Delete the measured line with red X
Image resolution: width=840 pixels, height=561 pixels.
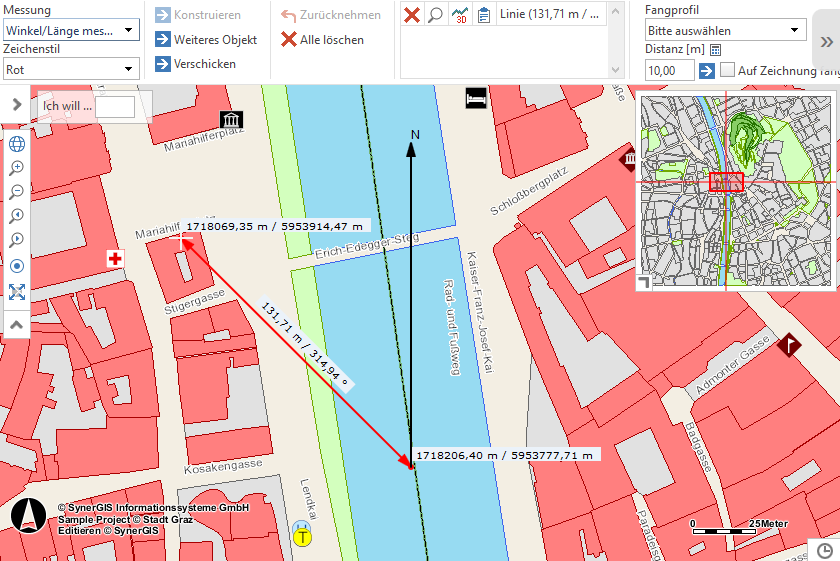[x=411, y=15]
